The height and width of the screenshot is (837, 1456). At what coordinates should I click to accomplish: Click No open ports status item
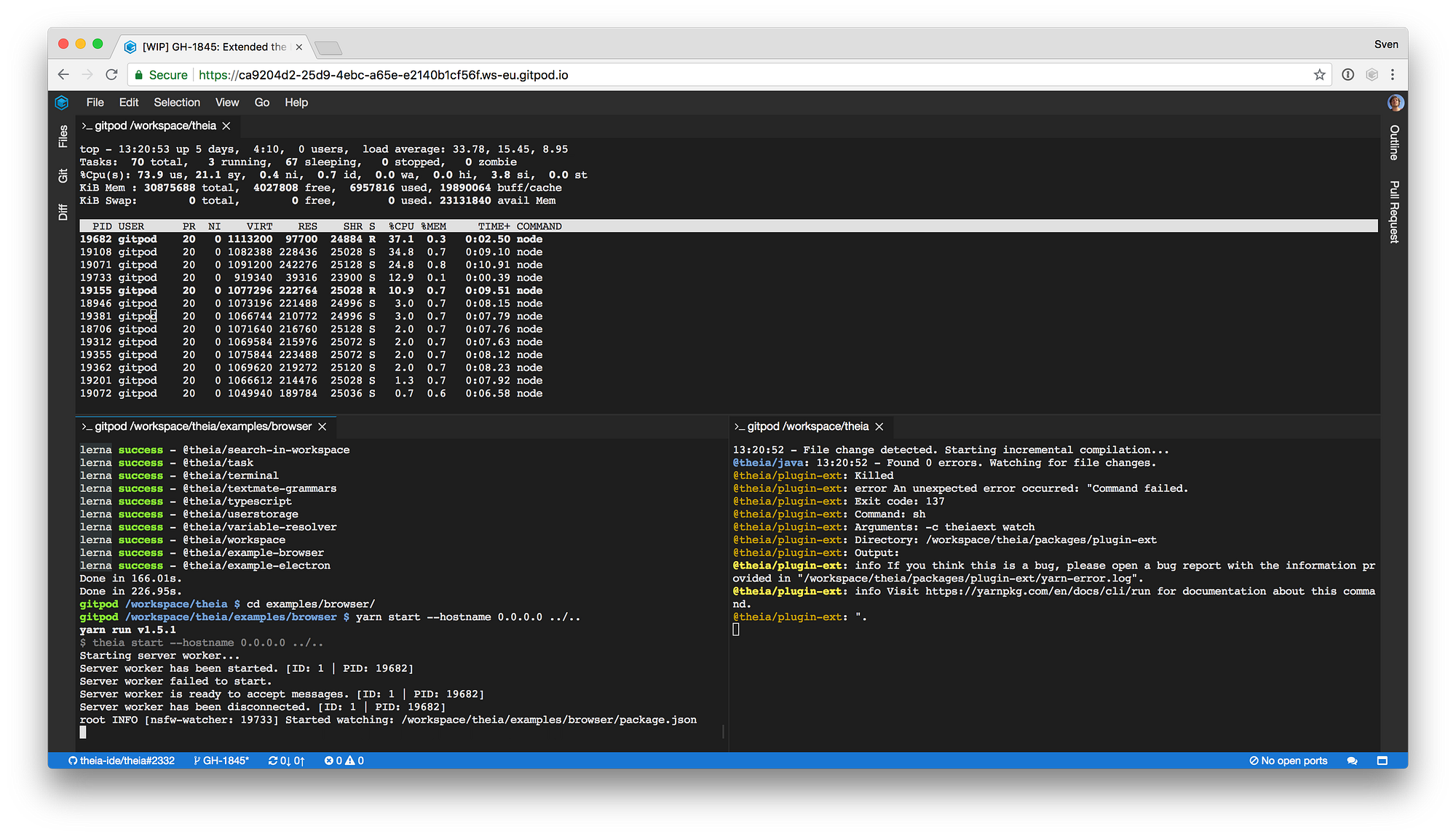(x=1288, y=761)
